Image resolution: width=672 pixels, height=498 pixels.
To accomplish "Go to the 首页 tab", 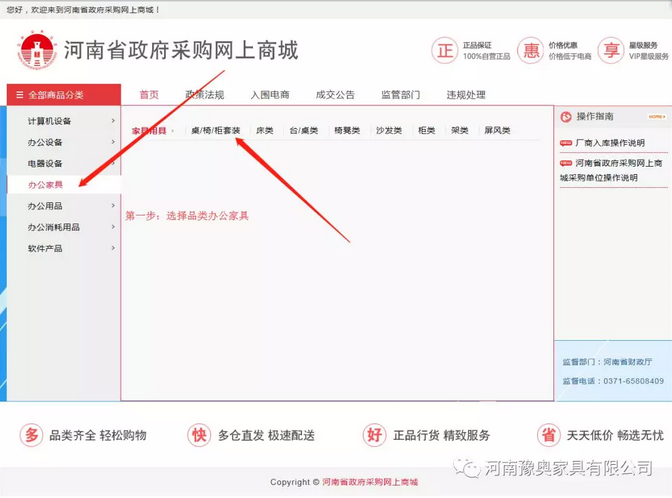I will pyautogui.click(x=149, y=95).
